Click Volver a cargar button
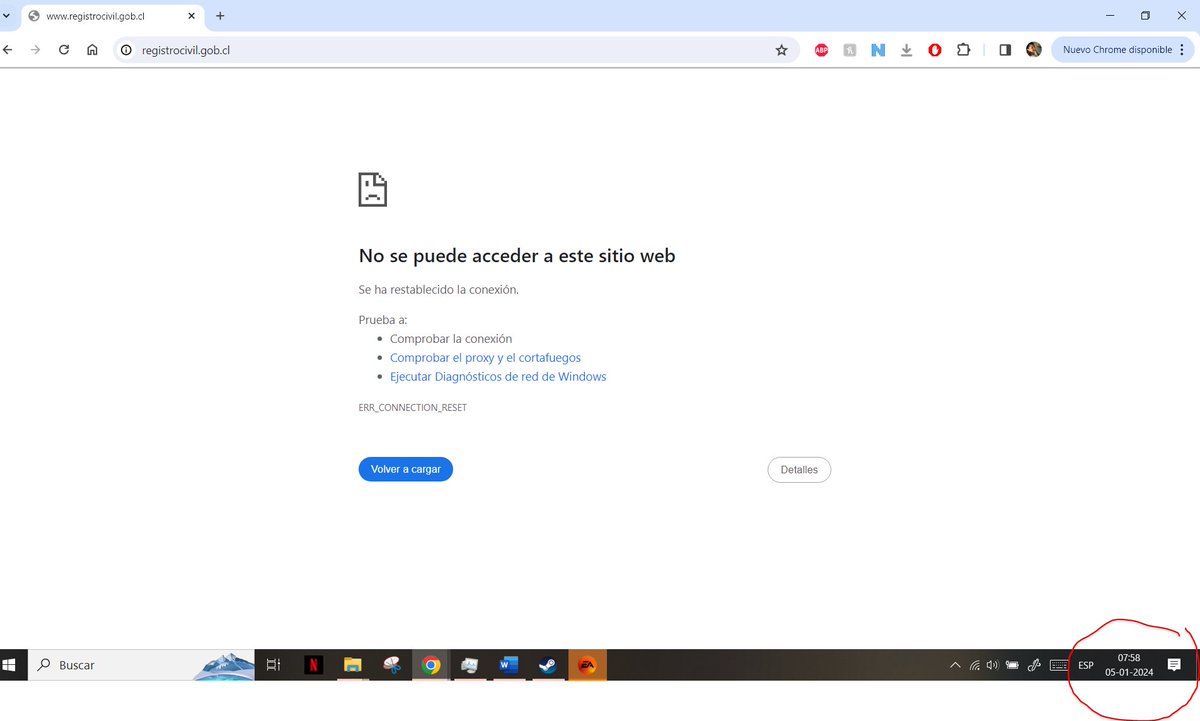The image size is (1200, 721). [x=406, y=469]
